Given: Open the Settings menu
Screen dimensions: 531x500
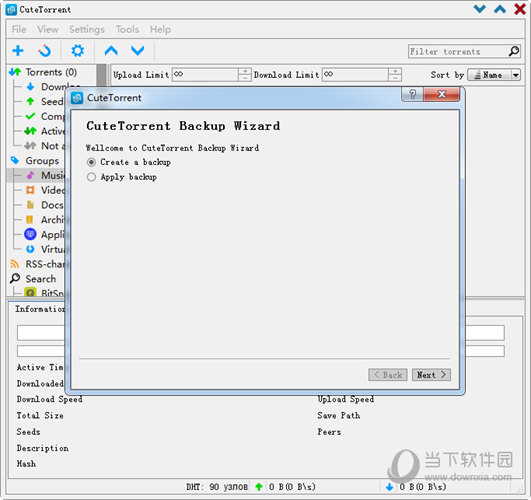Looking at the screenshot, I should click(x=87, y=29).
